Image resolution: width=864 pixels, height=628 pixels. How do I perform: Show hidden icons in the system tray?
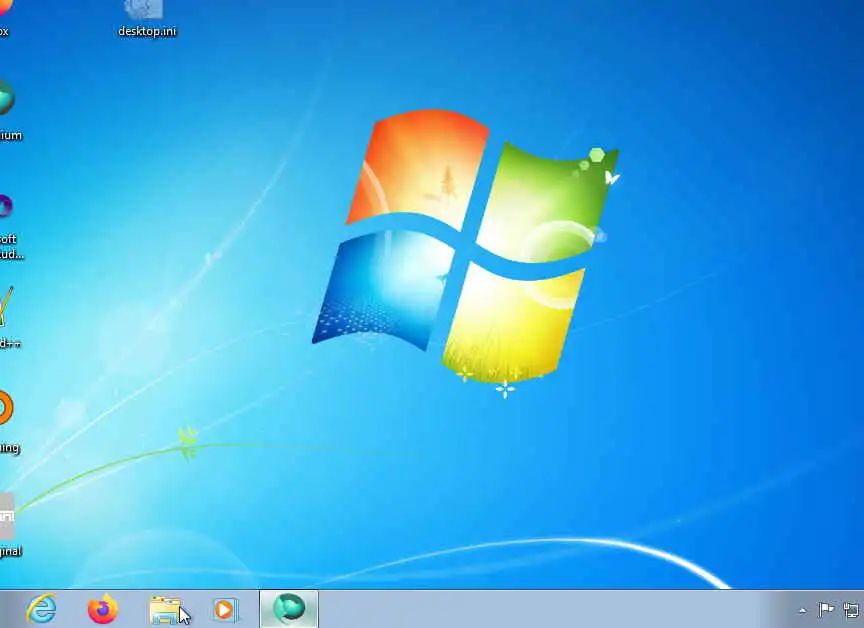click(802, 610)
